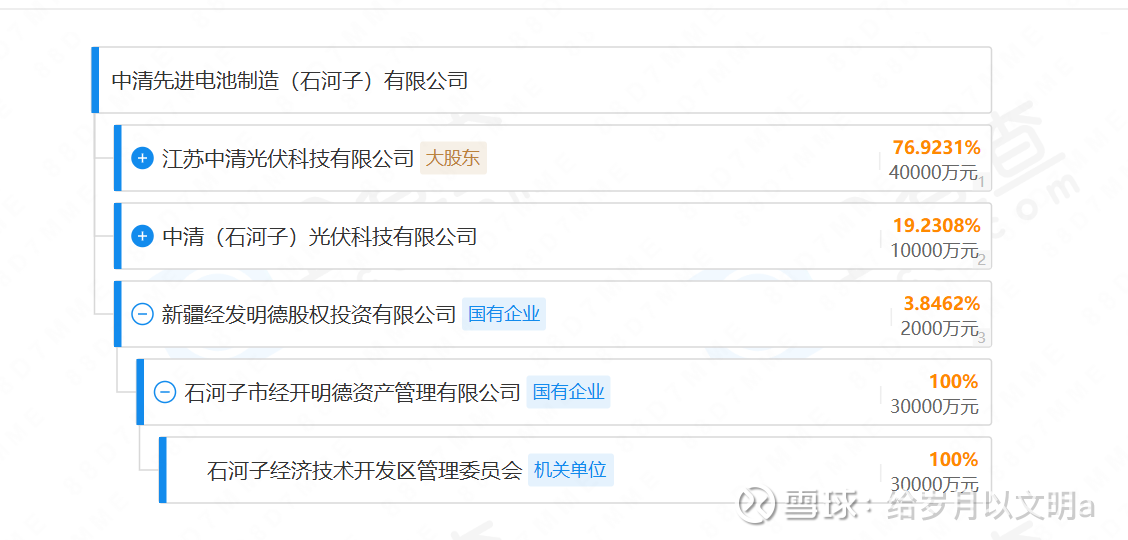Viewport: 1128px width, 540px height.
Task: Click the 3.8462% shareholding percentage
Action: (942, 303)
